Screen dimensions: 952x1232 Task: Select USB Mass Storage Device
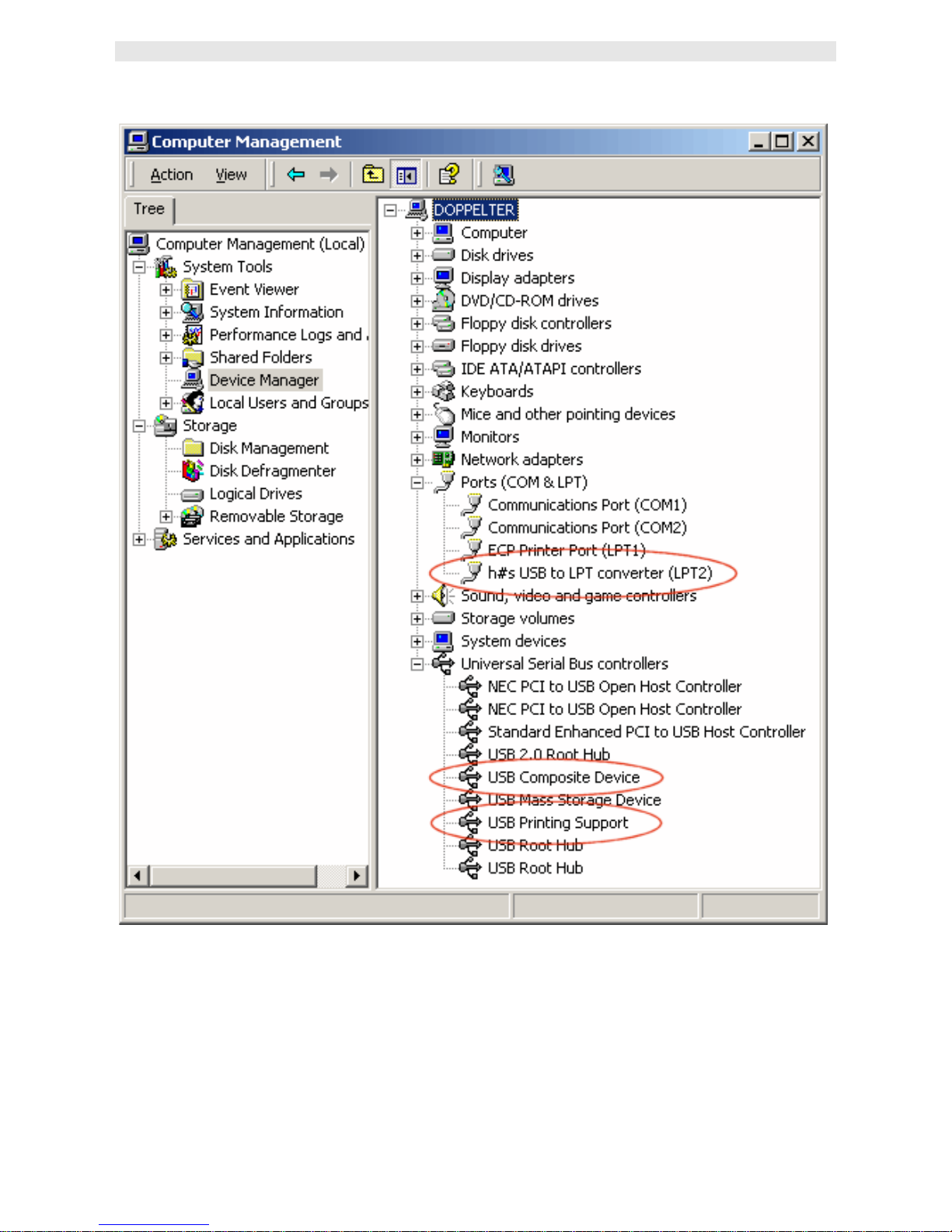coord(574,800)
